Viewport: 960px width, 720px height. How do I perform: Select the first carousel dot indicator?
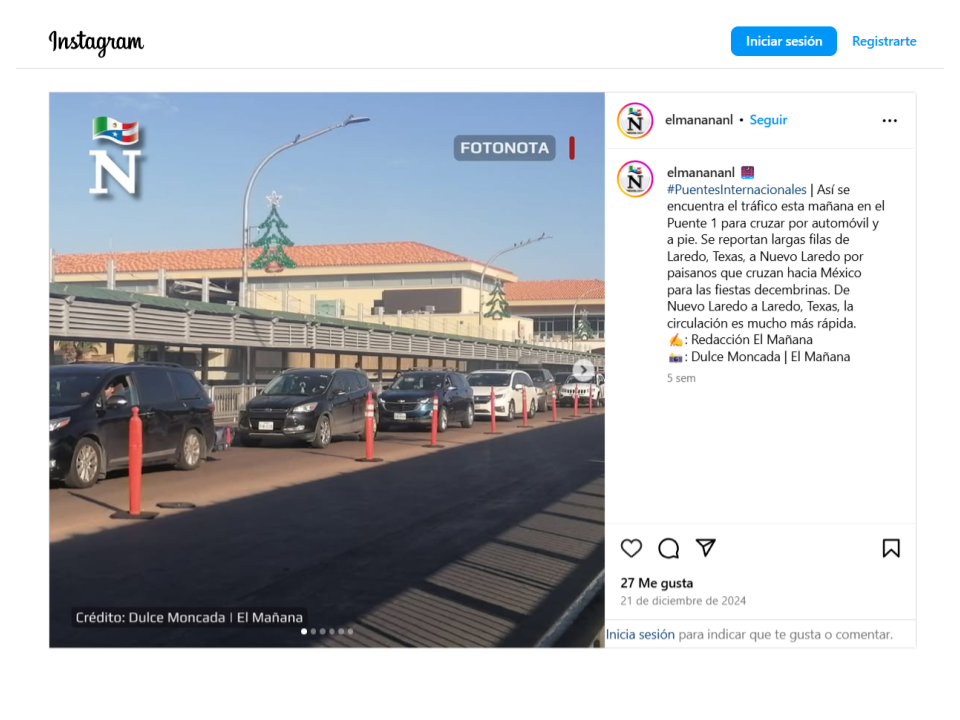[304, 631]
